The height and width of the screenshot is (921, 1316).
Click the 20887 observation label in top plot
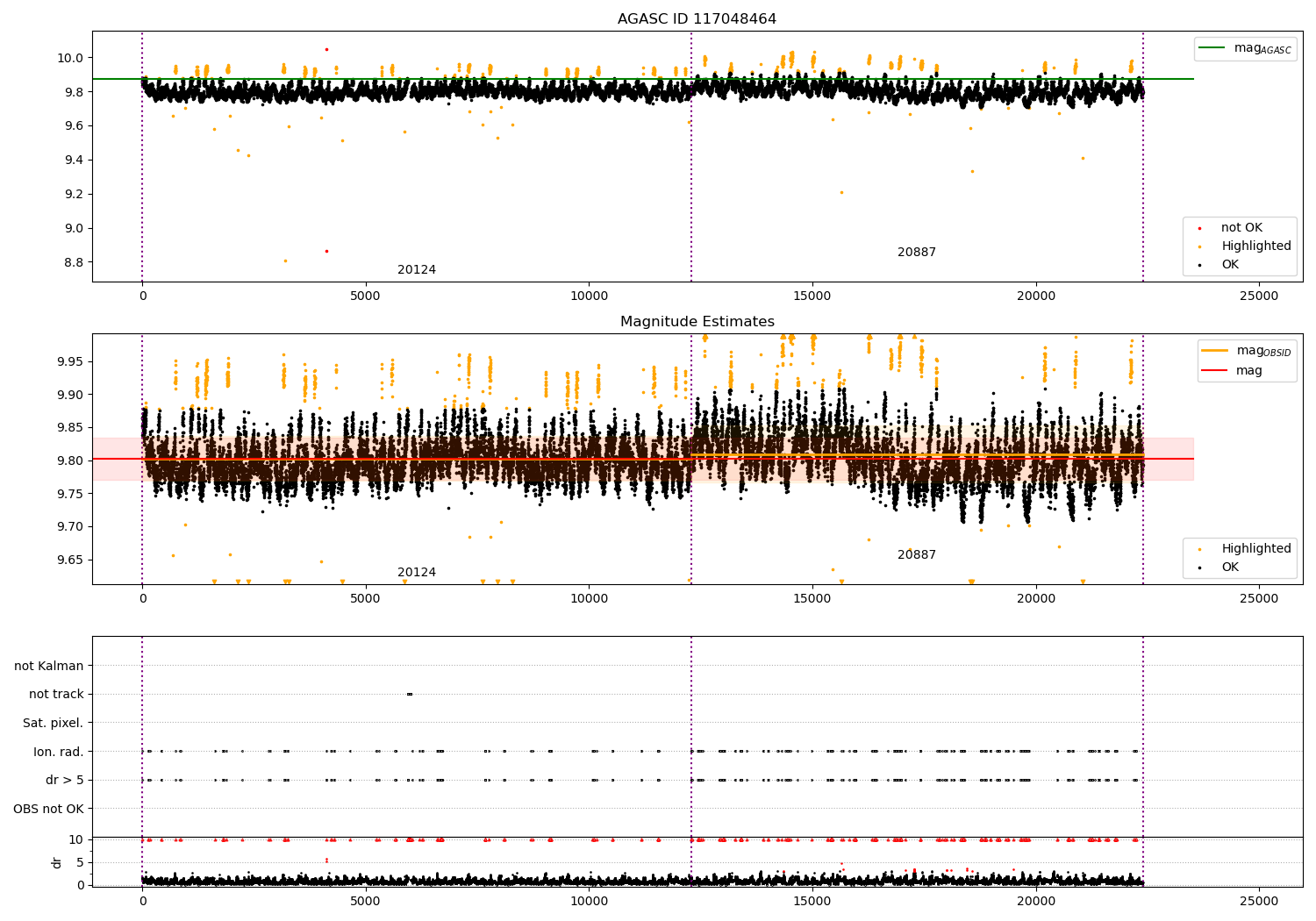click(916, 253)
